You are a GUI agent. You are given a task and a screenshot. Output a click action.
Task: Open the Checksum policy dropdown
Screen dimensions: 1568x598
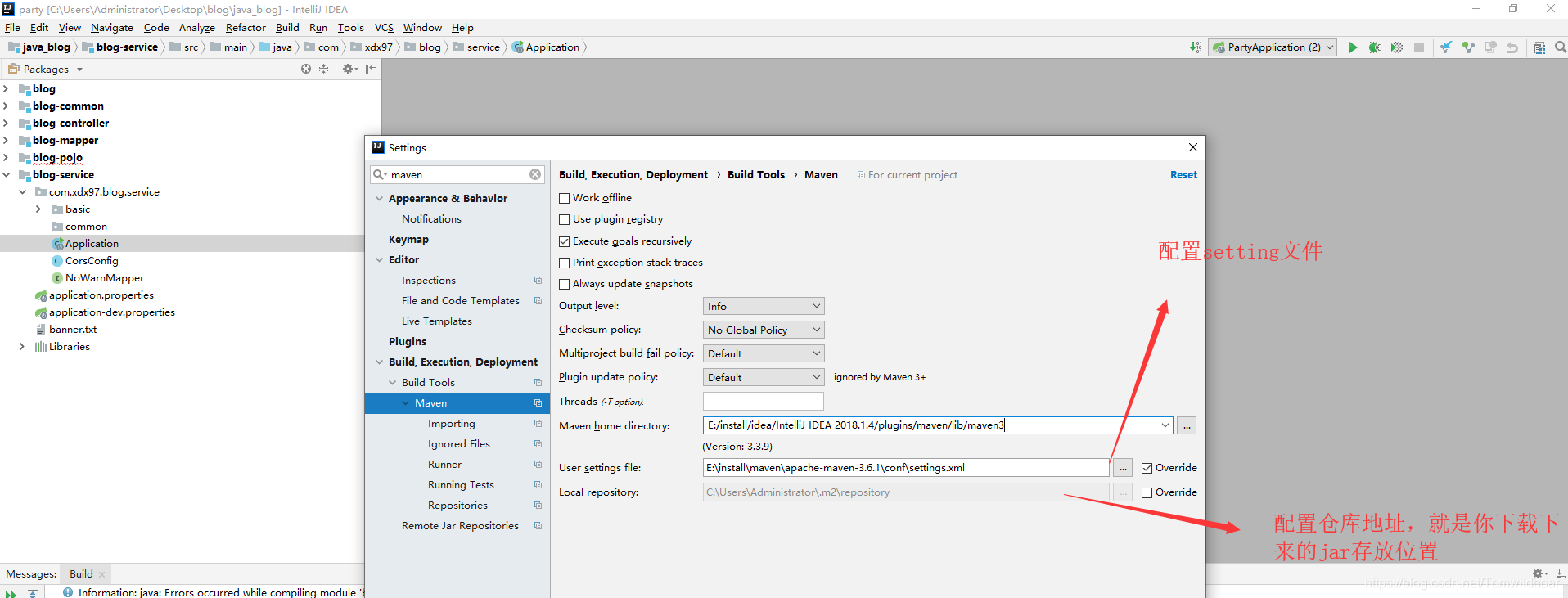(764, 330)
